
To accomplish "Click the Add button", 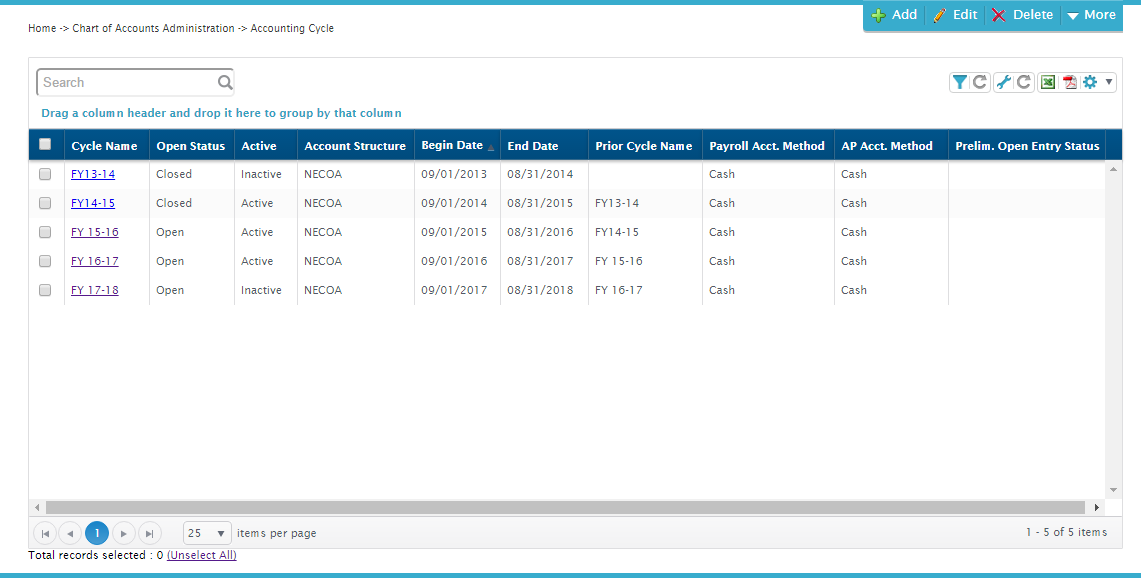I will [x=894, y=15].
